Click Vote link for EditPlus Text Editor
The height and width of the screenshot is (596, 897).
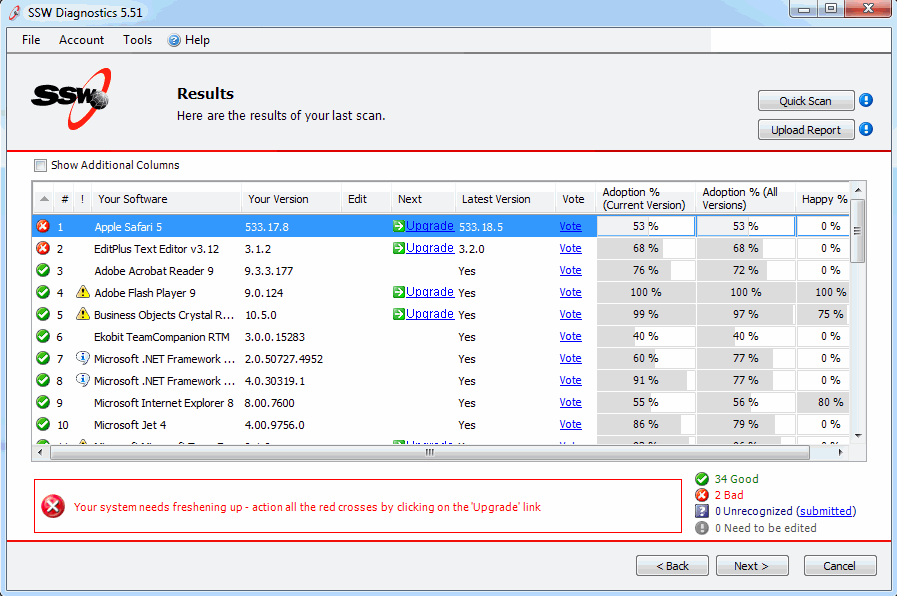point(570,248)
